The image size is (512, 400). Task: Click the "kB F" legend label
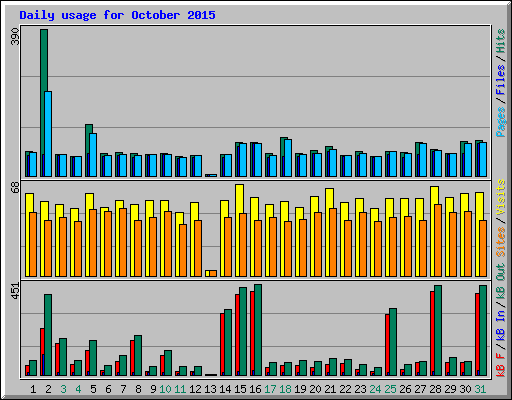(500, 365)
